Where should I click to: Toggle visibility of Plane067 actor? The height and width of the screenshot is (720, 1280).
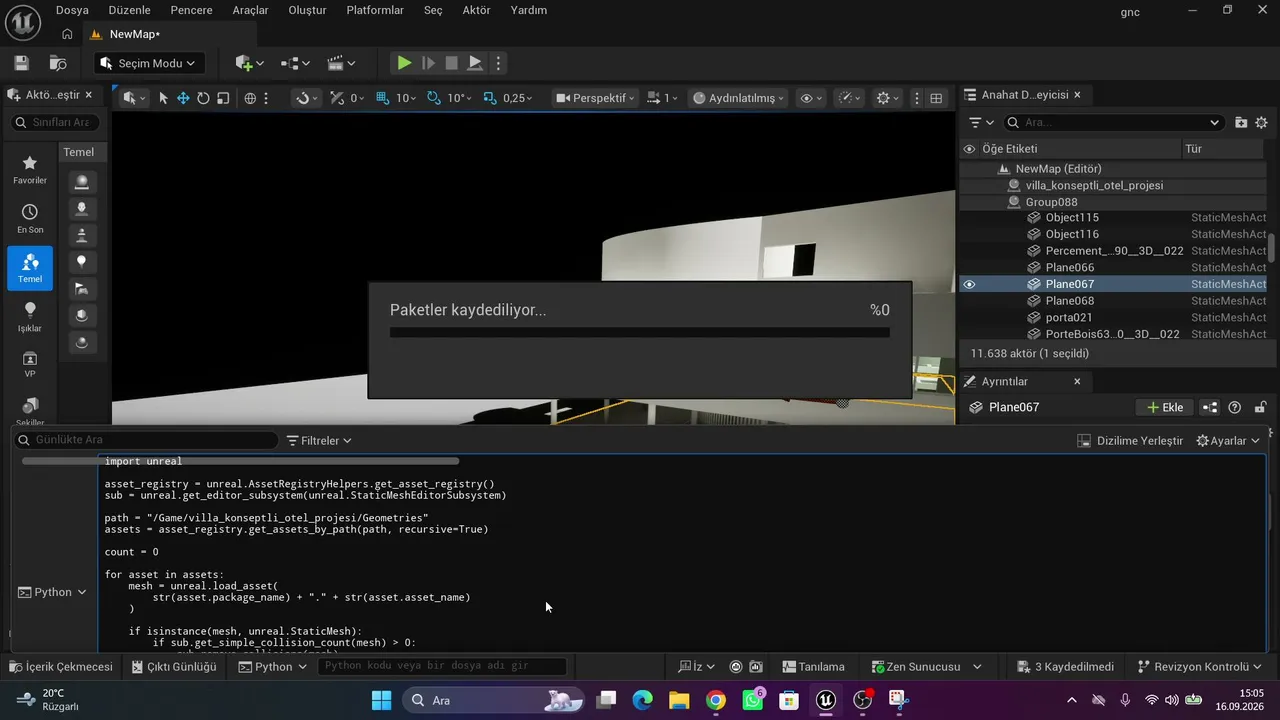[x=969, y=284]
